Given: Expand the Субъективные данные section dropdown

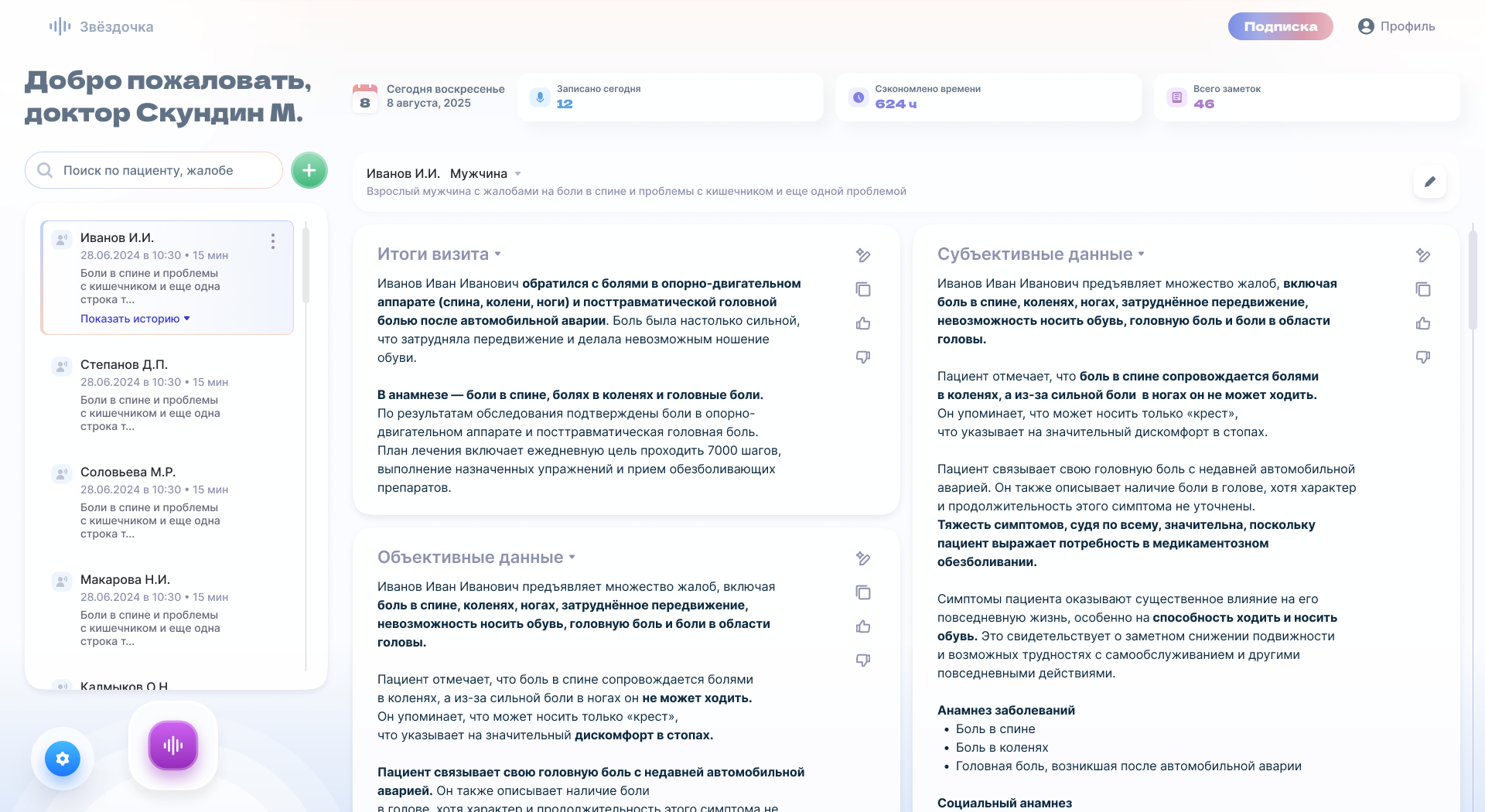Looking at the screenshot, I should pyautogui.click(x=1142, y=254).
